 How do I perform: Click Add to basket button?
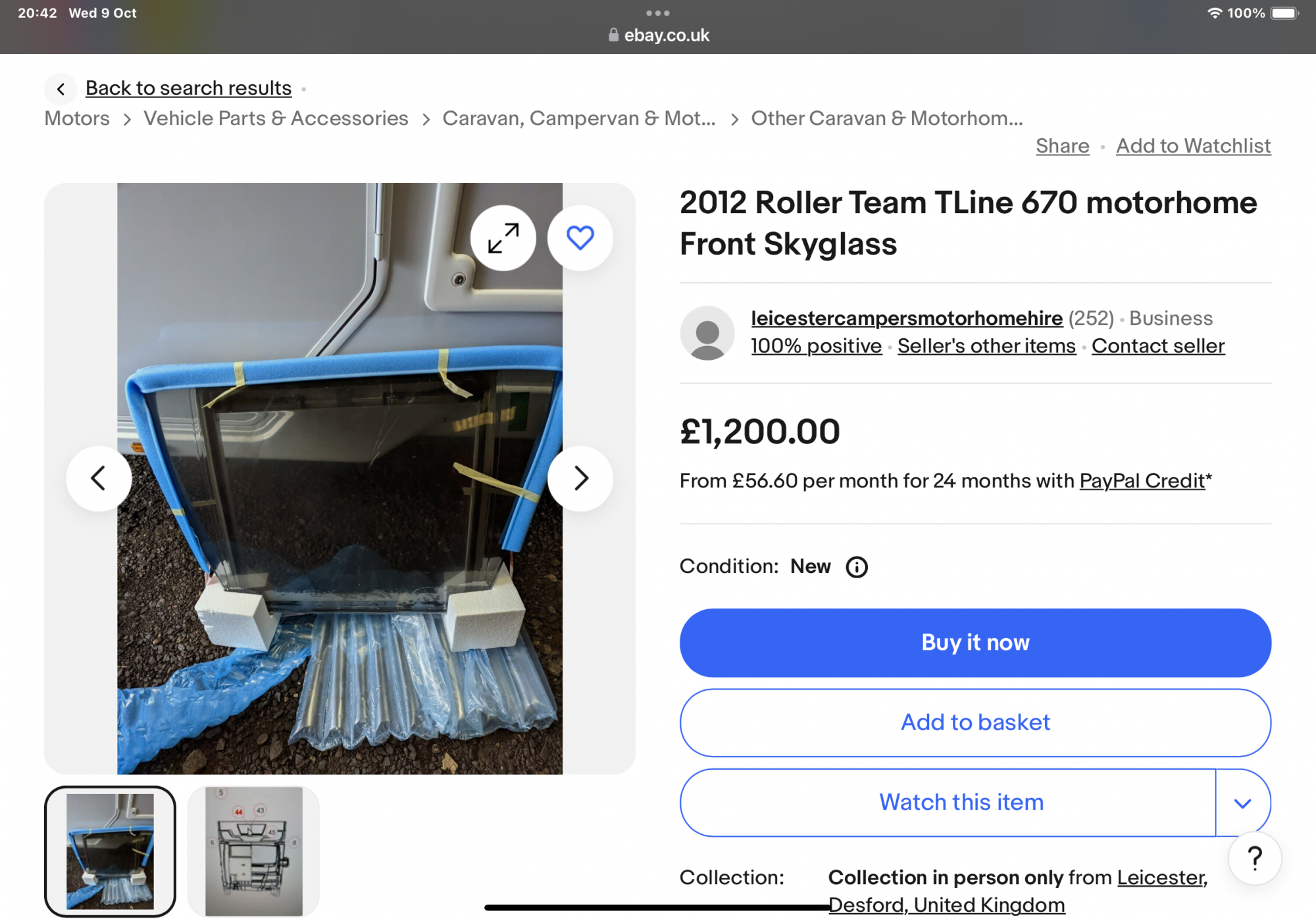974,722
